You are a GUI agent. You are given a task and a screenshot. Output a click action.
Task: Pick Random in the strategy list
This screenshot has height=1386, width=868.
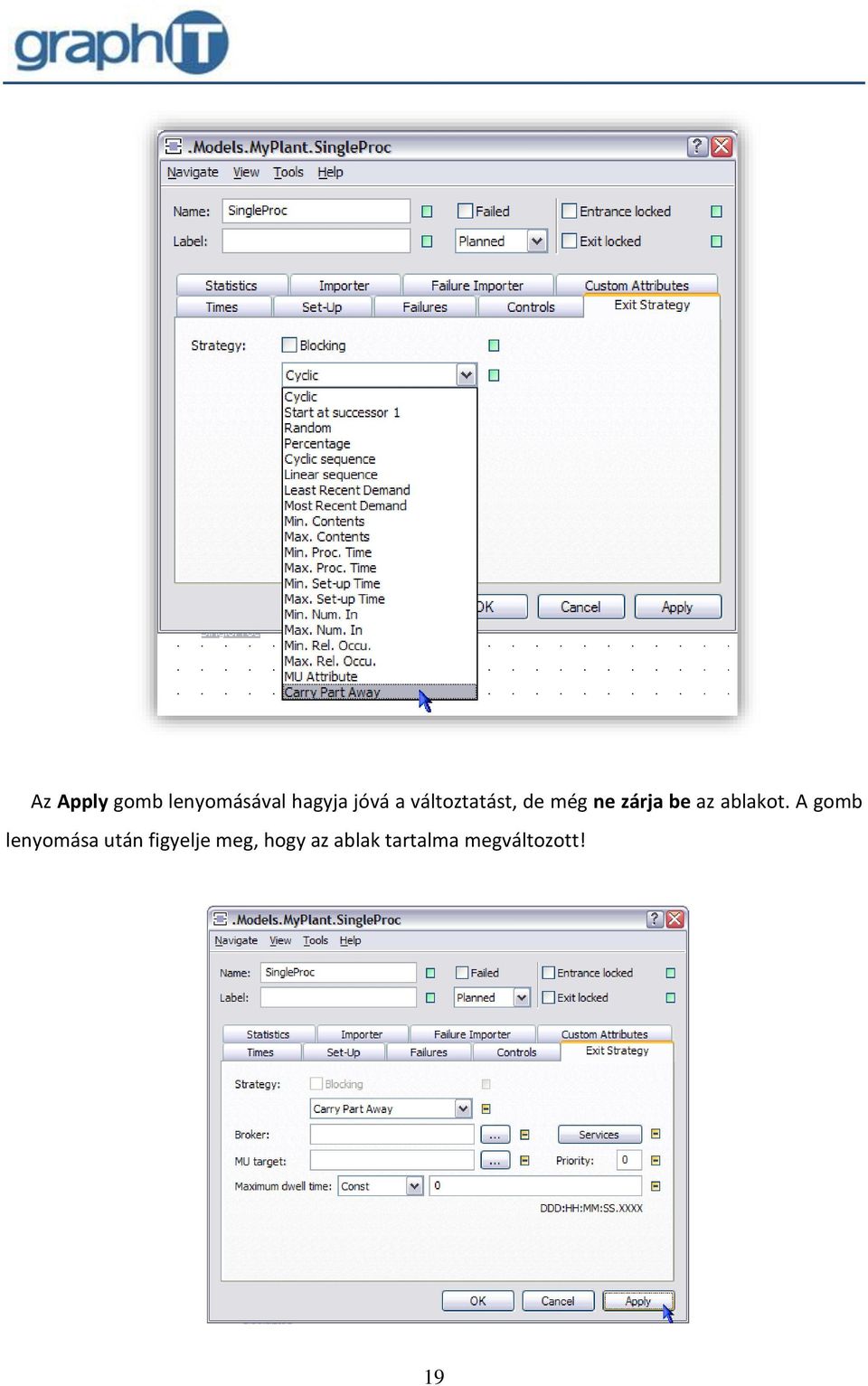(380, 428)
